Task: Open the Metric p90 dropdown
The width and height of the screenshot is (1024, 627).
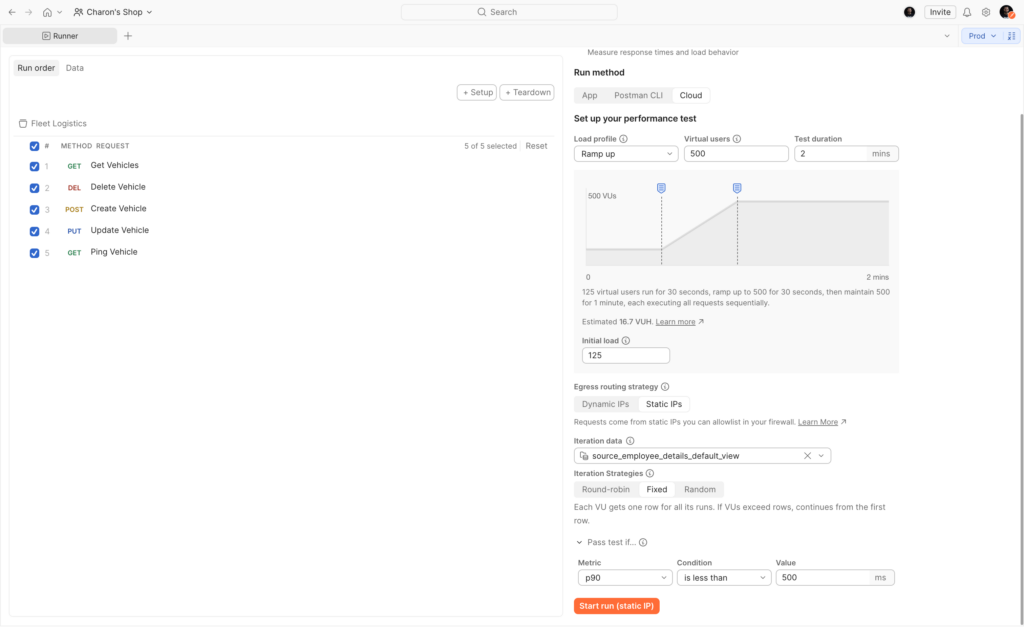Action: coord(624,577)
